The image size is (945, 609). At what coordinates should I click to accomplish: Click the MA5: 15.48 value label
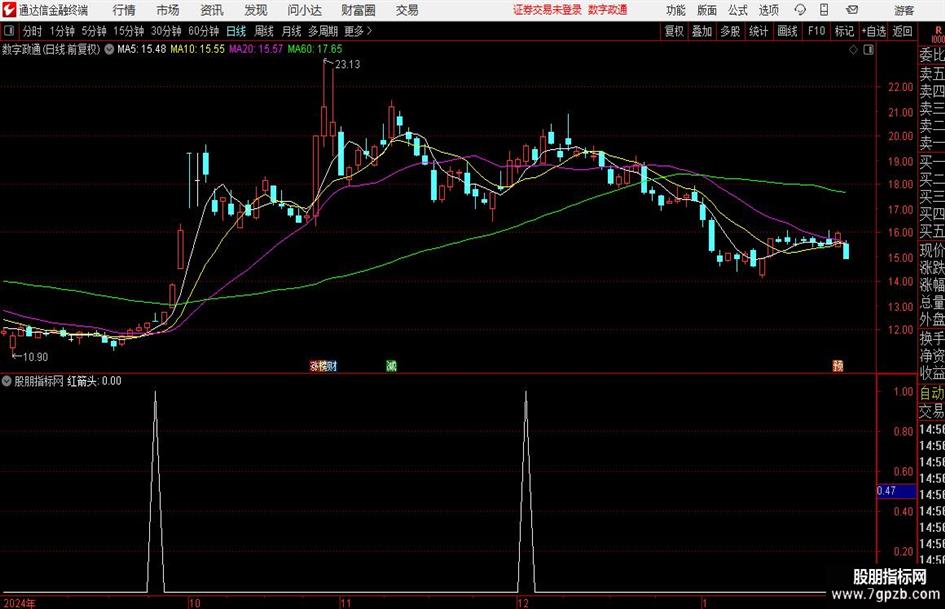141,49
